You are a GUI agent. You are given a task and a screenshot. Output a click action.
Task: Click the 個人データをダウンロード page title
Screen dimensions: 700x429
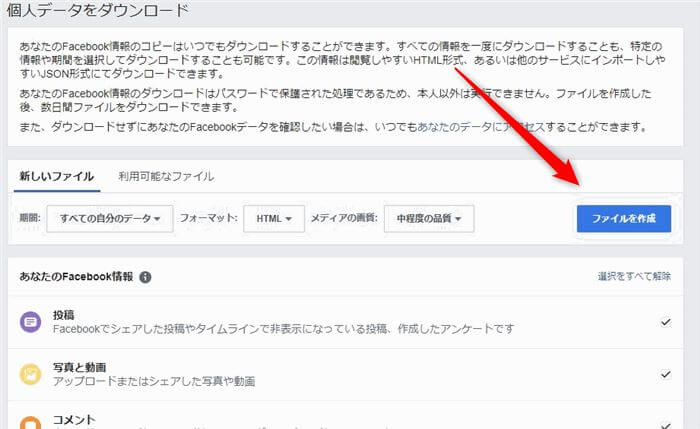pos(98,10)
